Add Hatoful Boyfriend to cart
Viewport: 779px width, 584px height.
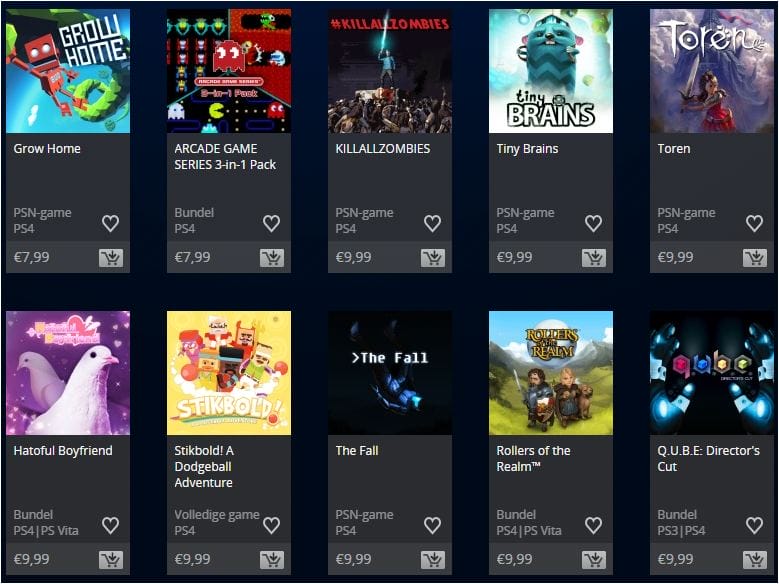(x=111, y=560)
